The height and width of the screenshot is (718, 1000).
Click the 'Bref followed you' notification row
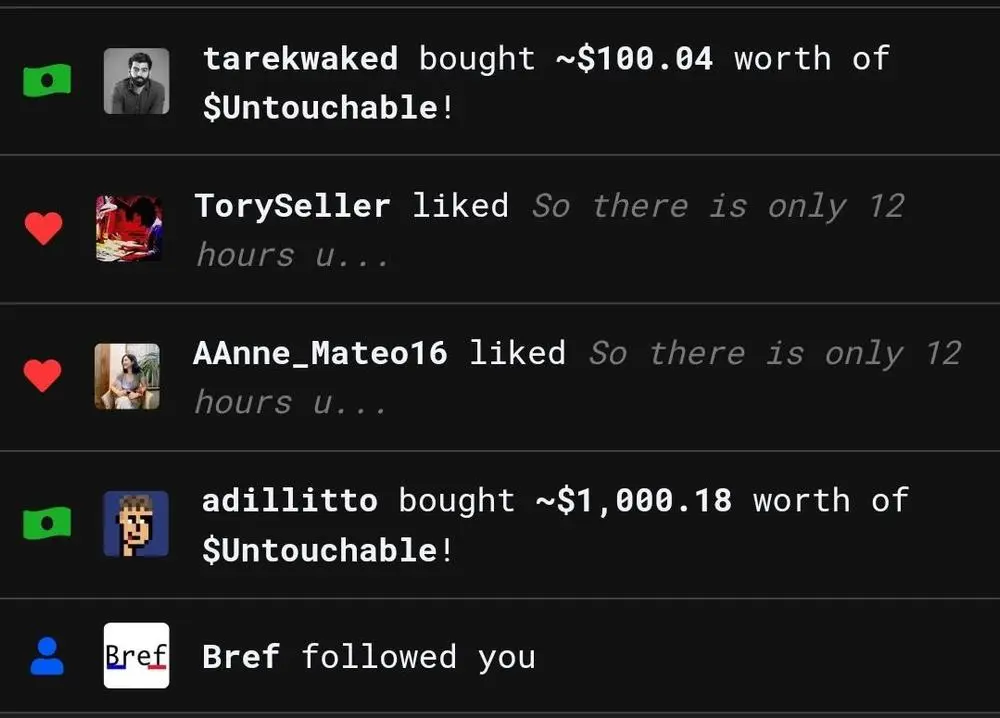(x=500, y=656)
